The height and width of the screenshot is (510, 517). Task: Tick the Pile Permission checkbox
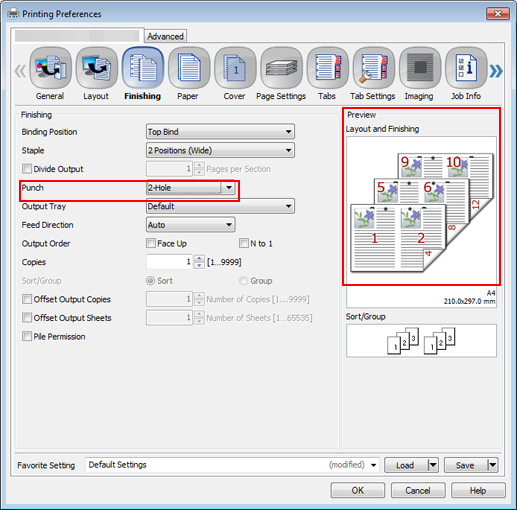(x=27, y=336)
